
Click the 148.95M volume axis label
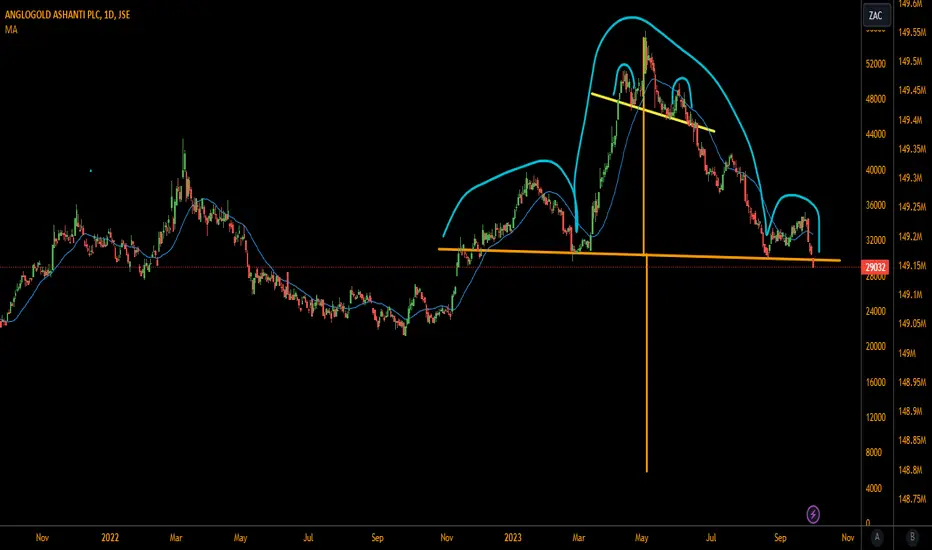tap(912, 382)
